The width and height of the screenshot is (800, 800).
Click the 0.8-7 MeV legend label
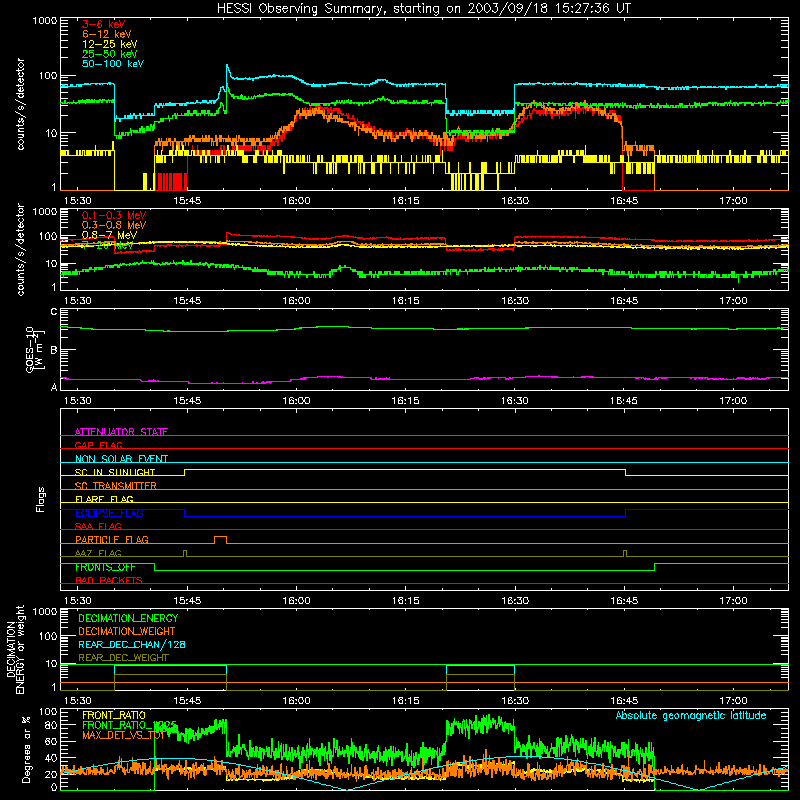tap(109, 235)
